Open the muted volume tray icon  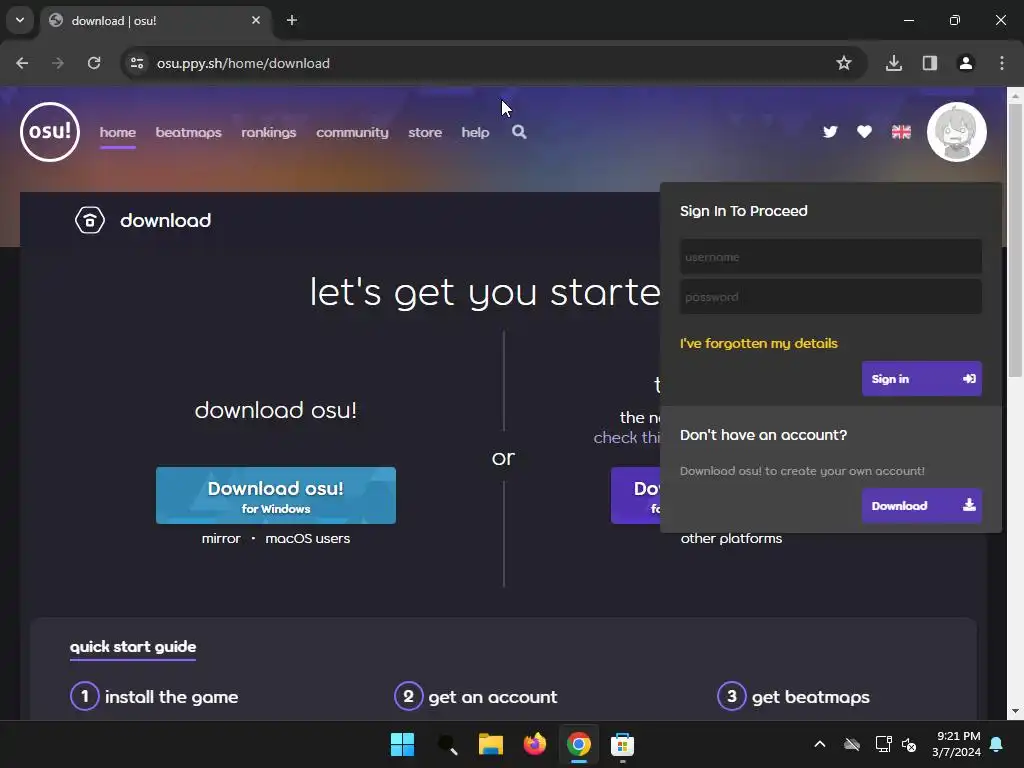909,744
